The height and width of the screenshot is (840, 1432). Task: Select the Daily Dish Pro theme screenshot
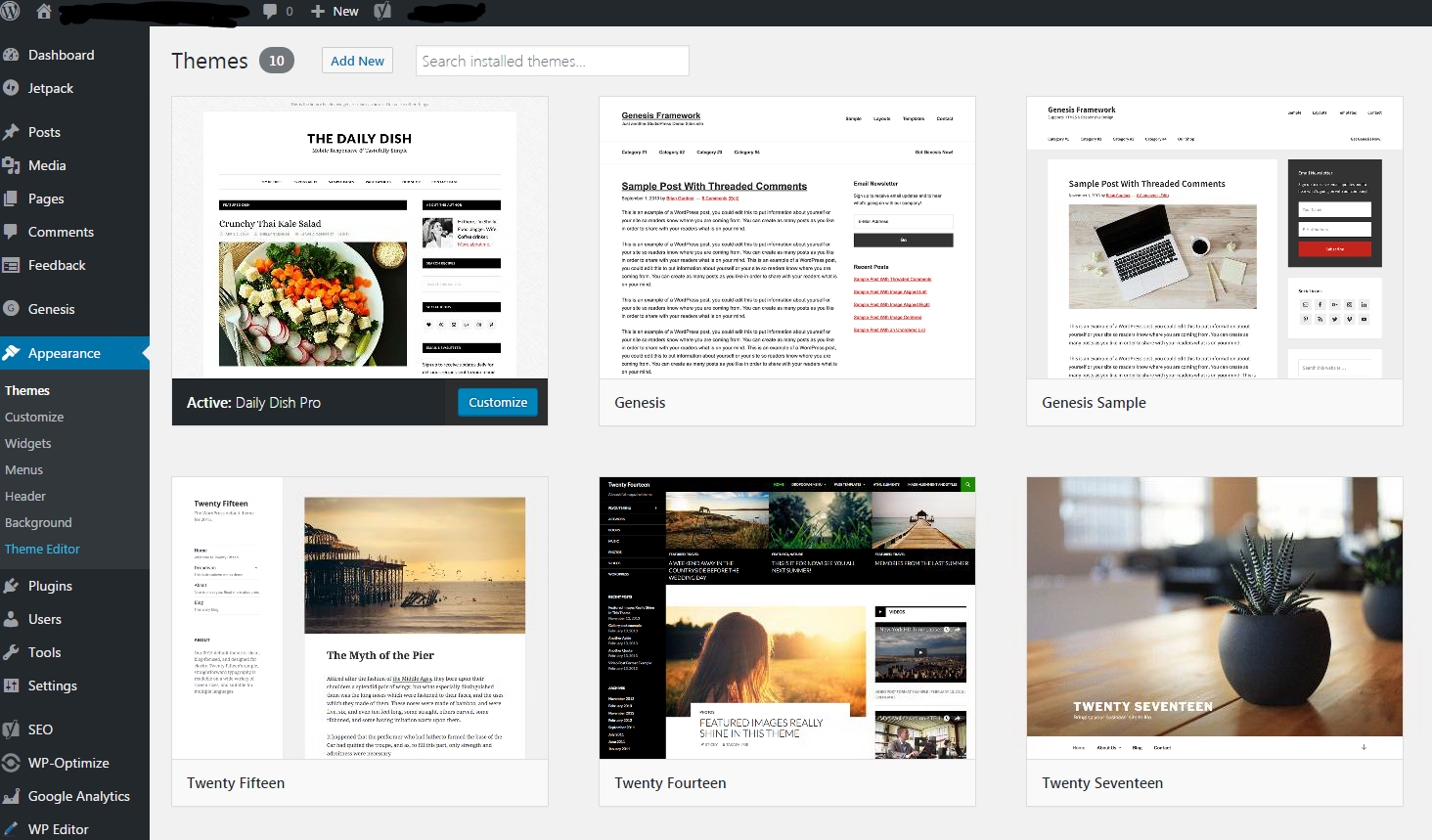[x=360, y=238]
